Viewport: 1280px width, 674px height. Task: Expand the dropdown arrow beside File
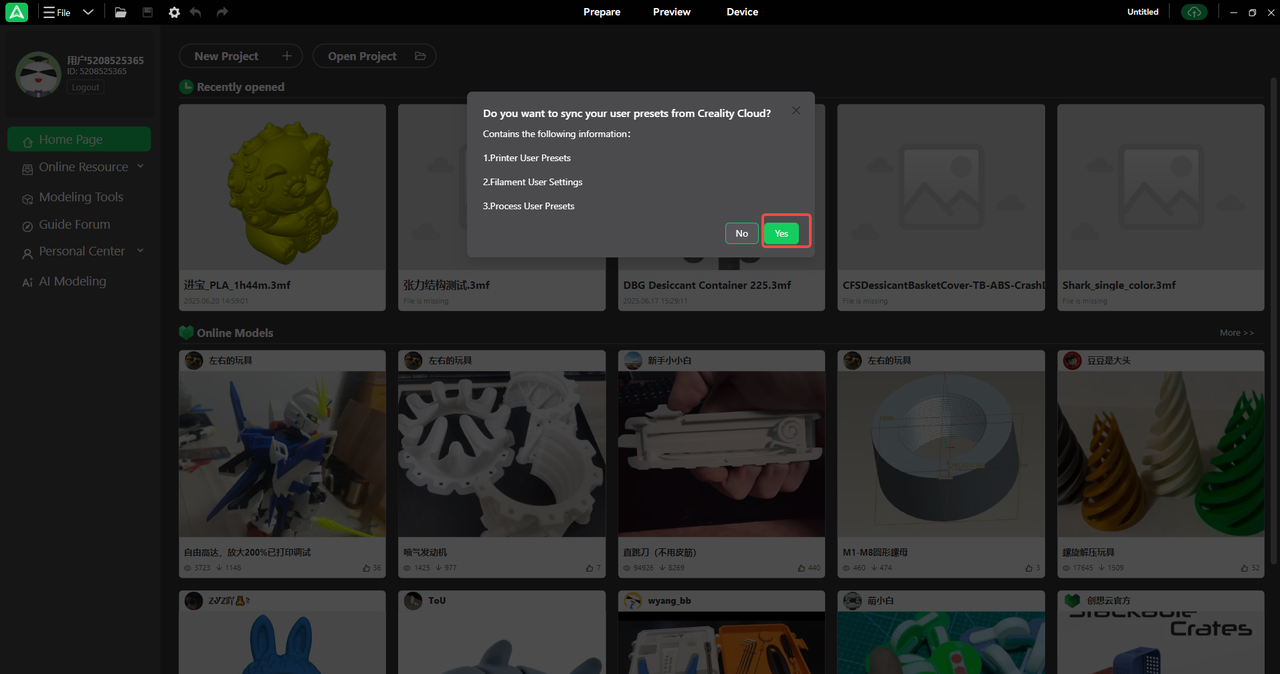pyautogui.click(x=88, y=12)
